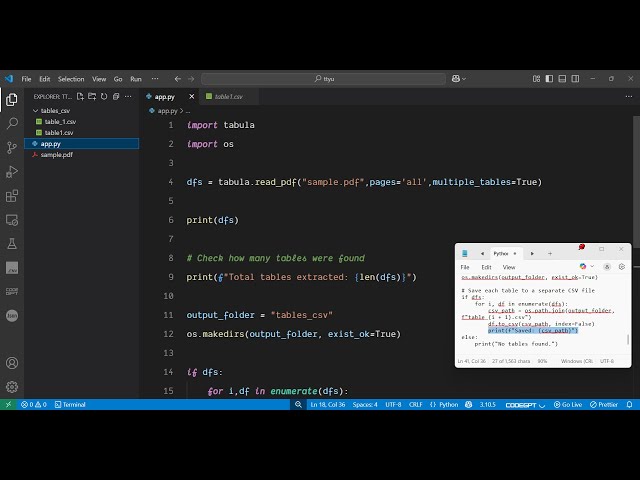Go back in navigation history
Screen dimensions: 640x480
(x=178, y=79)
